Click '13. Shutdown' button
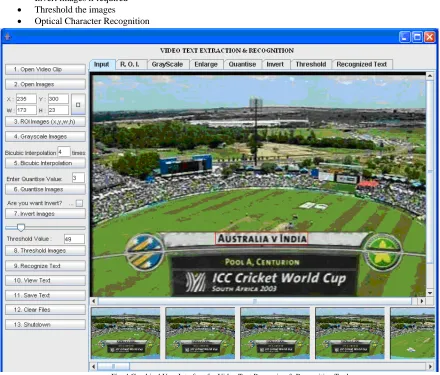Screen dimensions: 440x375 click(45, 324)
